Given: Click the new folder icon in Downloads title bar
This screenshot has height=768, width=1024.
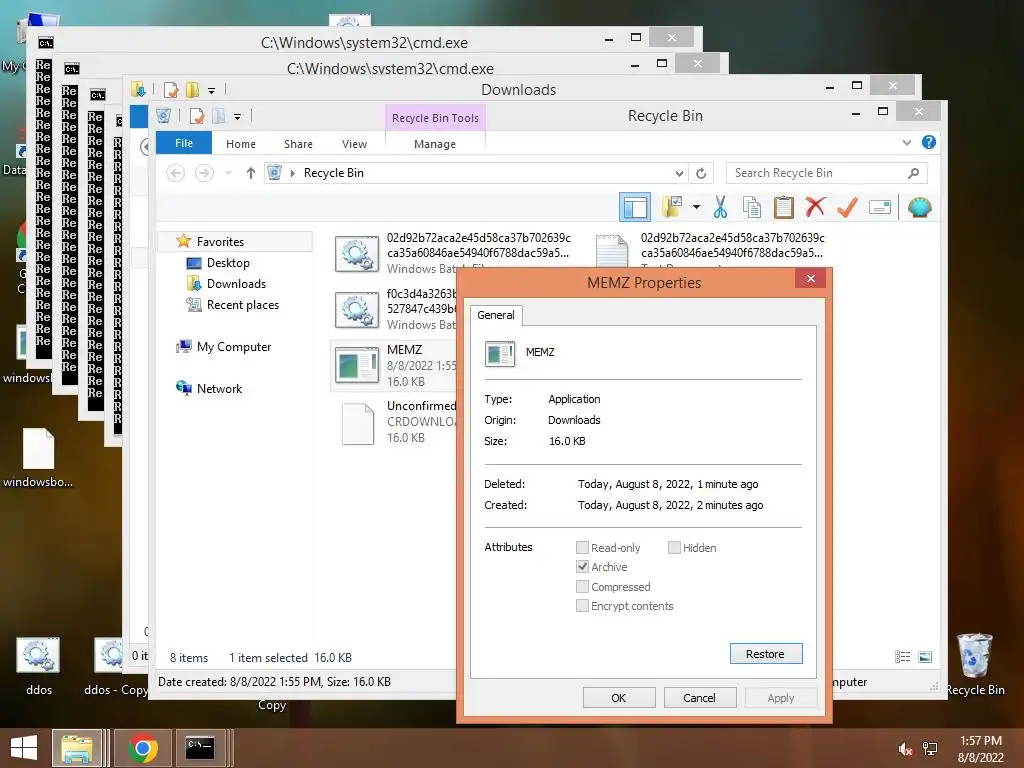Looking at the screenshot, I should pyautogui.click(x=193, y=89).
